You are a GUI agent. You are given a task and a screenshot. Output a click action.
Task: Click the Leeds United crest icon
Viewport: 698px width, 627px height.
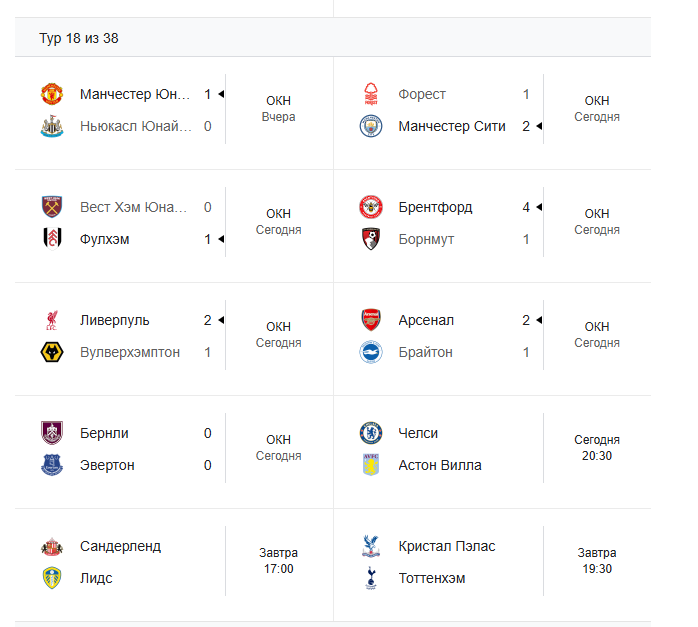pyautogui.click(x=52, y=578)
